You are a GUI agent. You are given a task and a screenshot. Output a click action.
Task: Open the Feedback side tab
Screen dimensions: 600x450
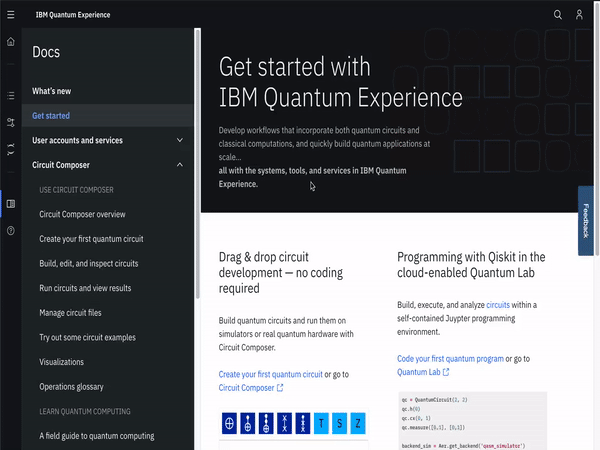pos(585,221)
